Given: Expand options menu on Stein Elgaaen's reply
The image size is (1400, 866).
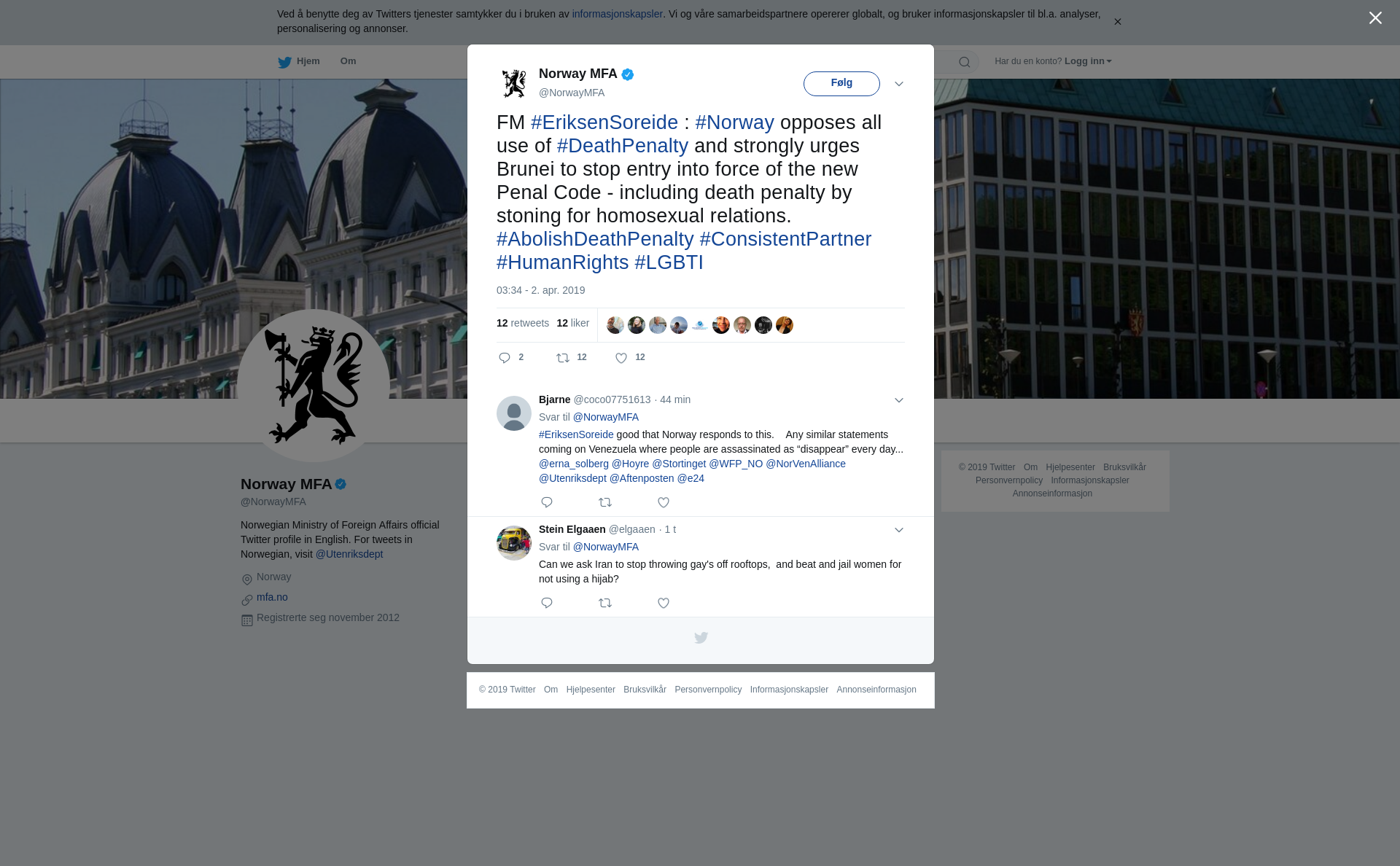Looking at the screenshot, I should point(899,530).
